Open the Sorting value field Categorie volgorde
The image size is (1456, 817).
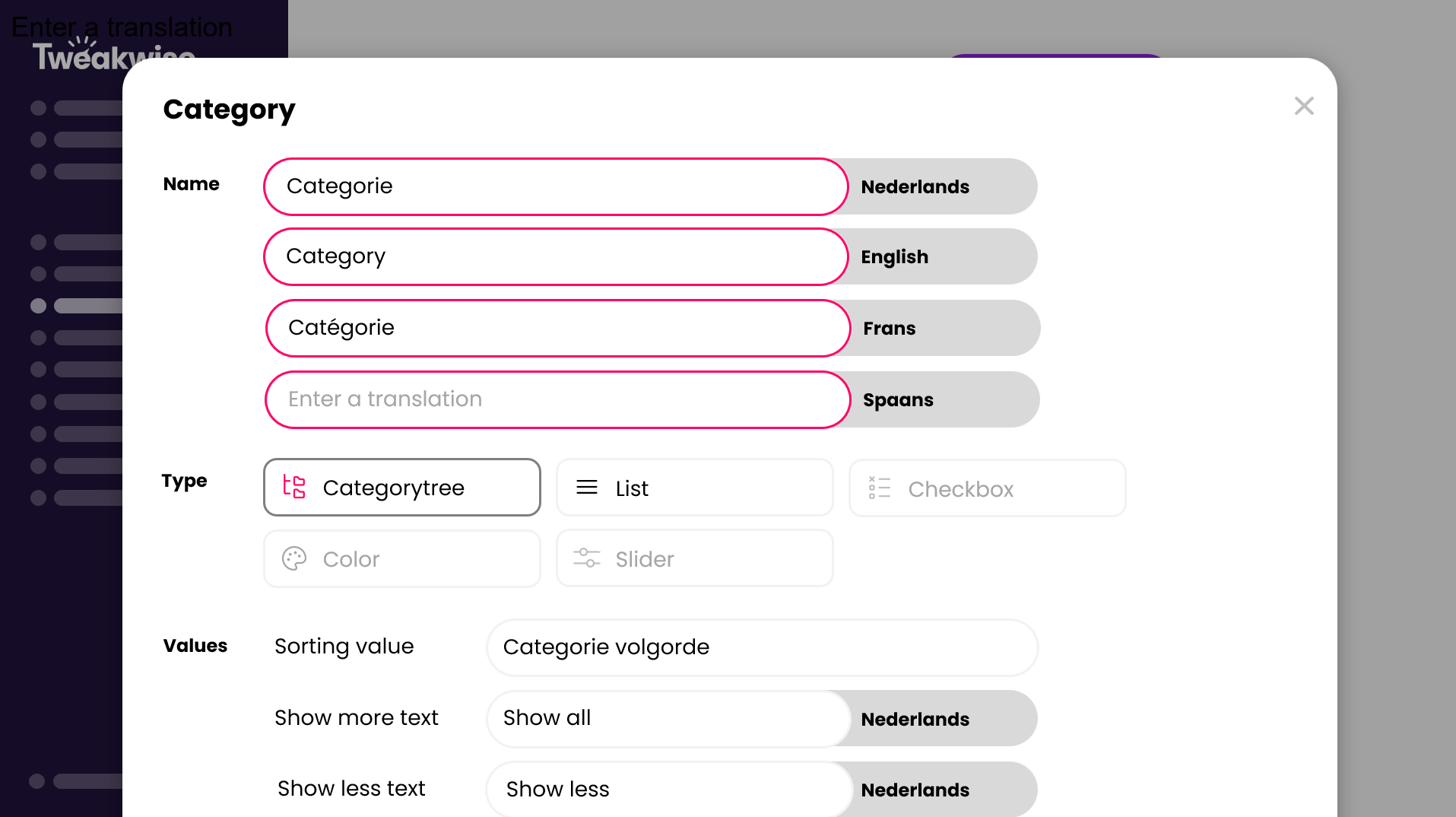[x=763, y=647]
